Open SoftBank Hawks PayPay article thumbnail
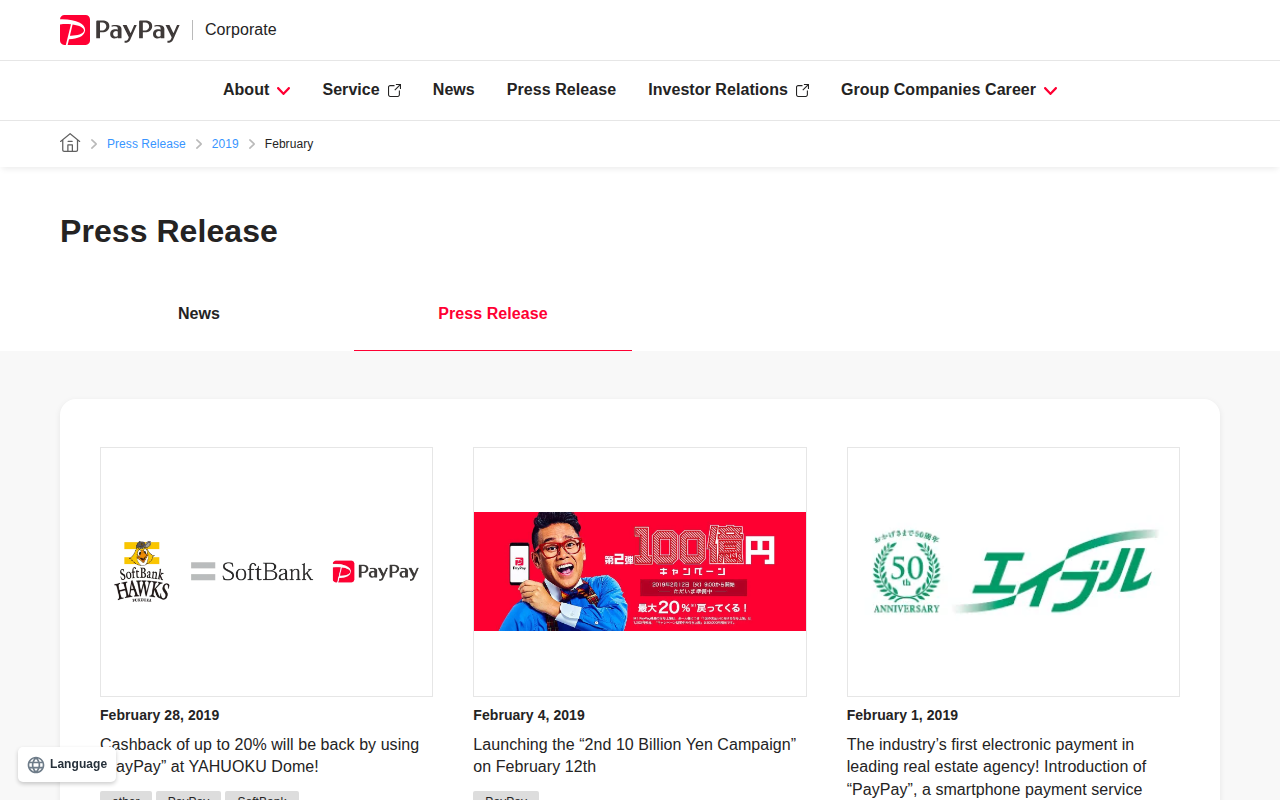The height and width of the screenshot is (800, 1280). [x=266, y=572]
